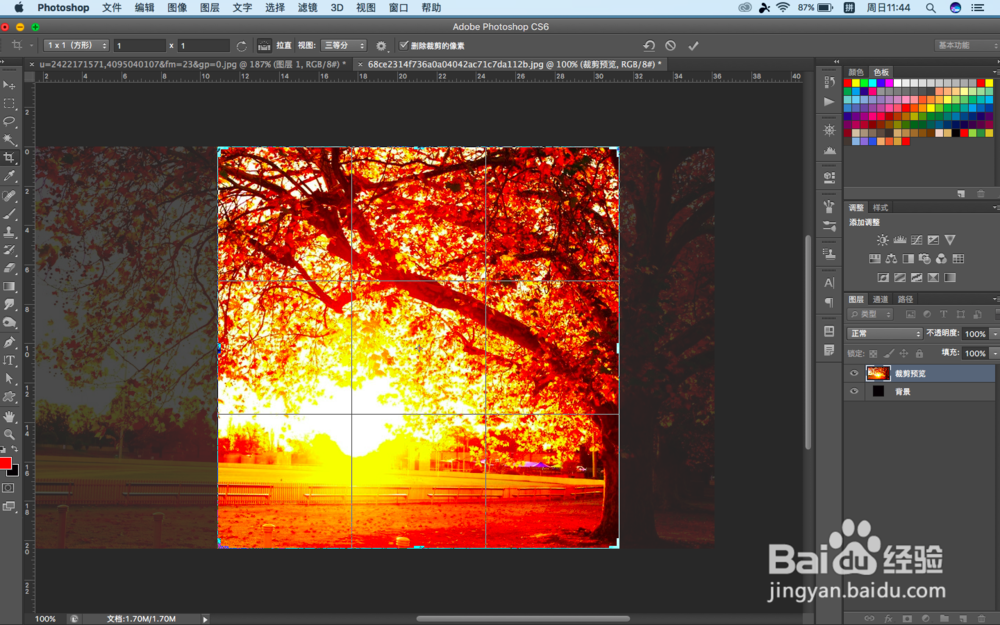Image resolution: width=1000 pixels, height=625 pixels.
Task: Toggle lock image pixels brush icon
Action: tap(889, 353)
